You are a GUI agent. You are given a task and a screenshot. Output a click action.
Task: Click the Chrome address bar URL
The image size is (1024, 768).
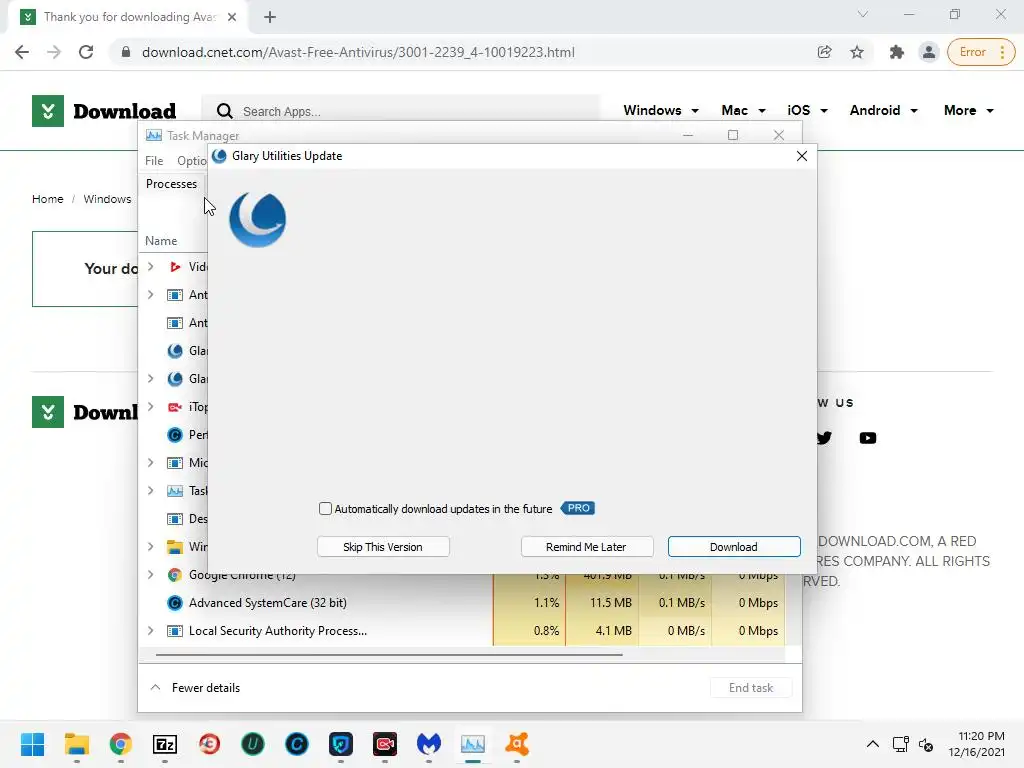pyautogui.click(x=358, y=52)
